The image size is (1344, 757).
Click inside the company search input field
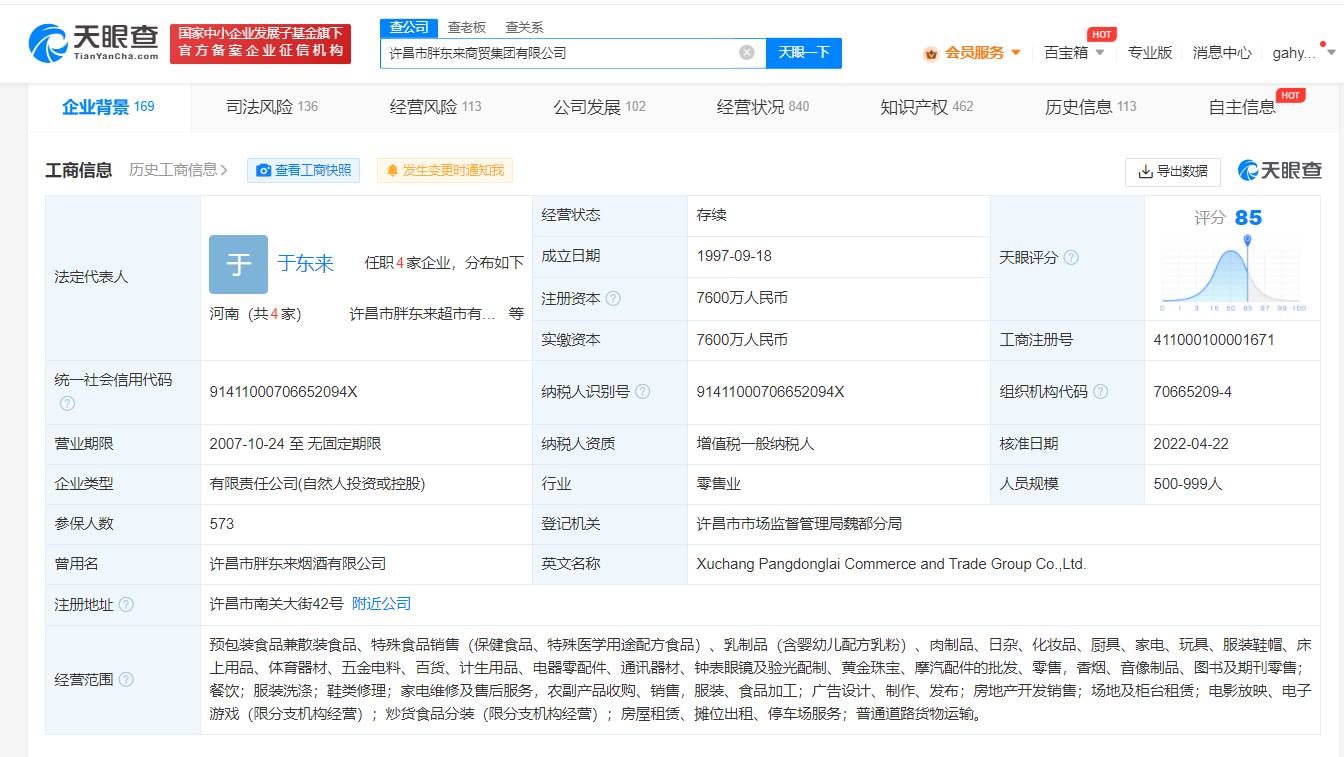point(560,52)
